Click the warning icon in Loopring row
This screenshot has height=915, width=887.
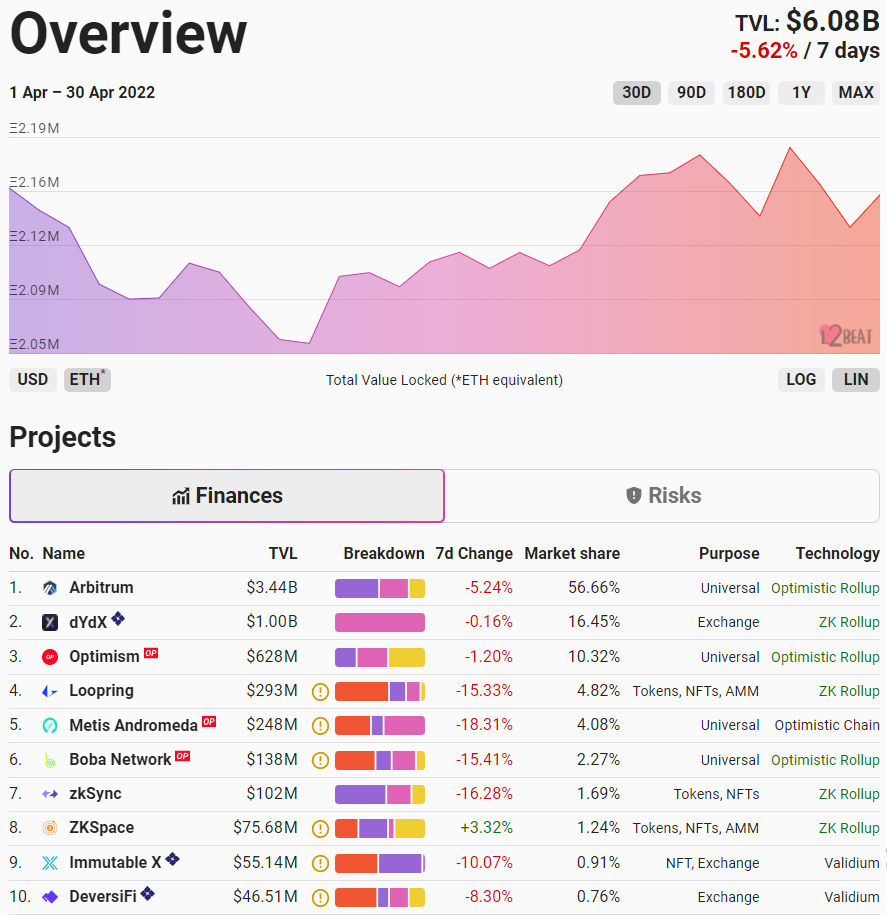click(320, 691)
